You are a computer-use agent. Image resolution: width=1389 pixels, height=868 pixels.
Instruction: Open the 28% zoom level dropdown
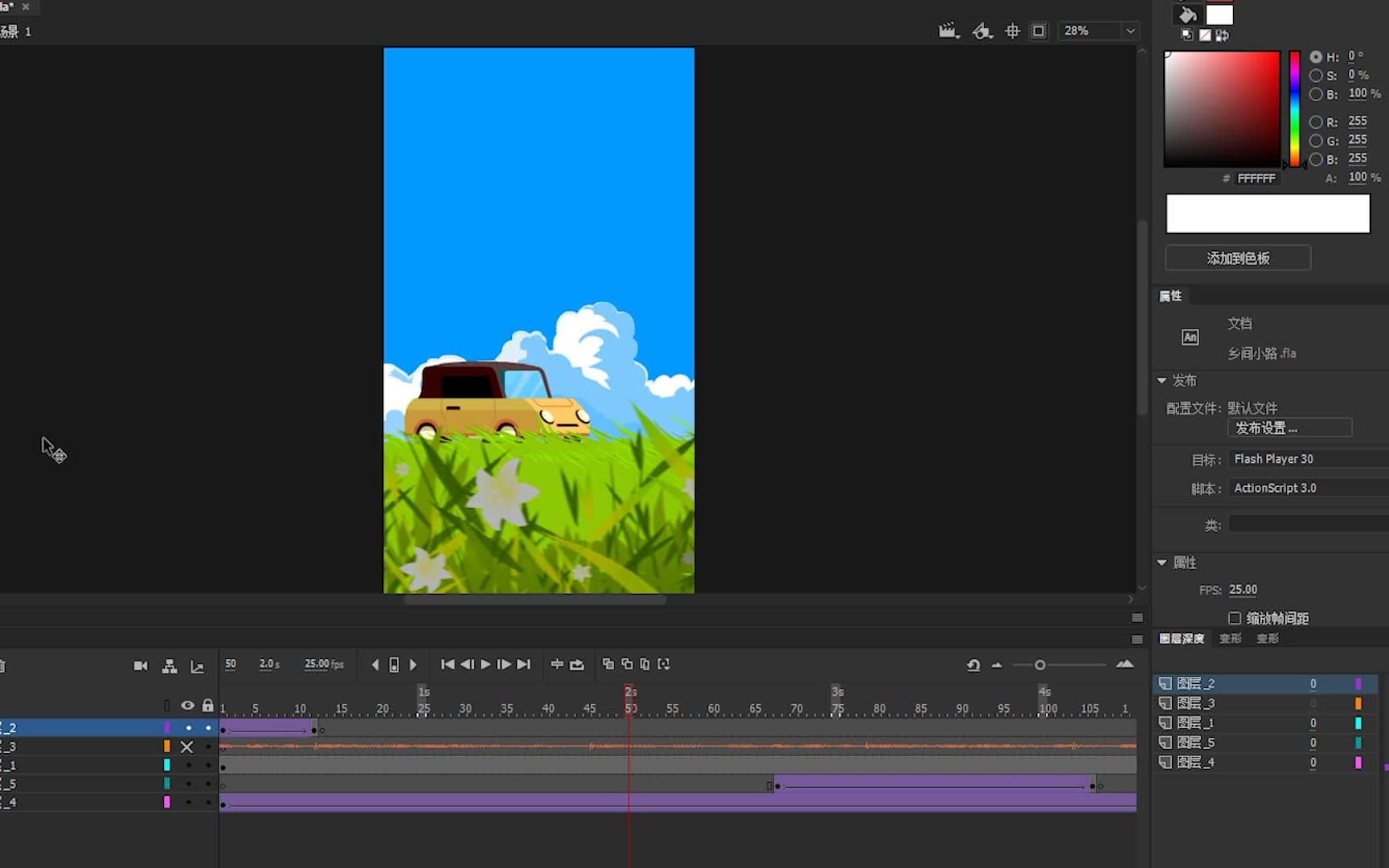click(1131, 31)
